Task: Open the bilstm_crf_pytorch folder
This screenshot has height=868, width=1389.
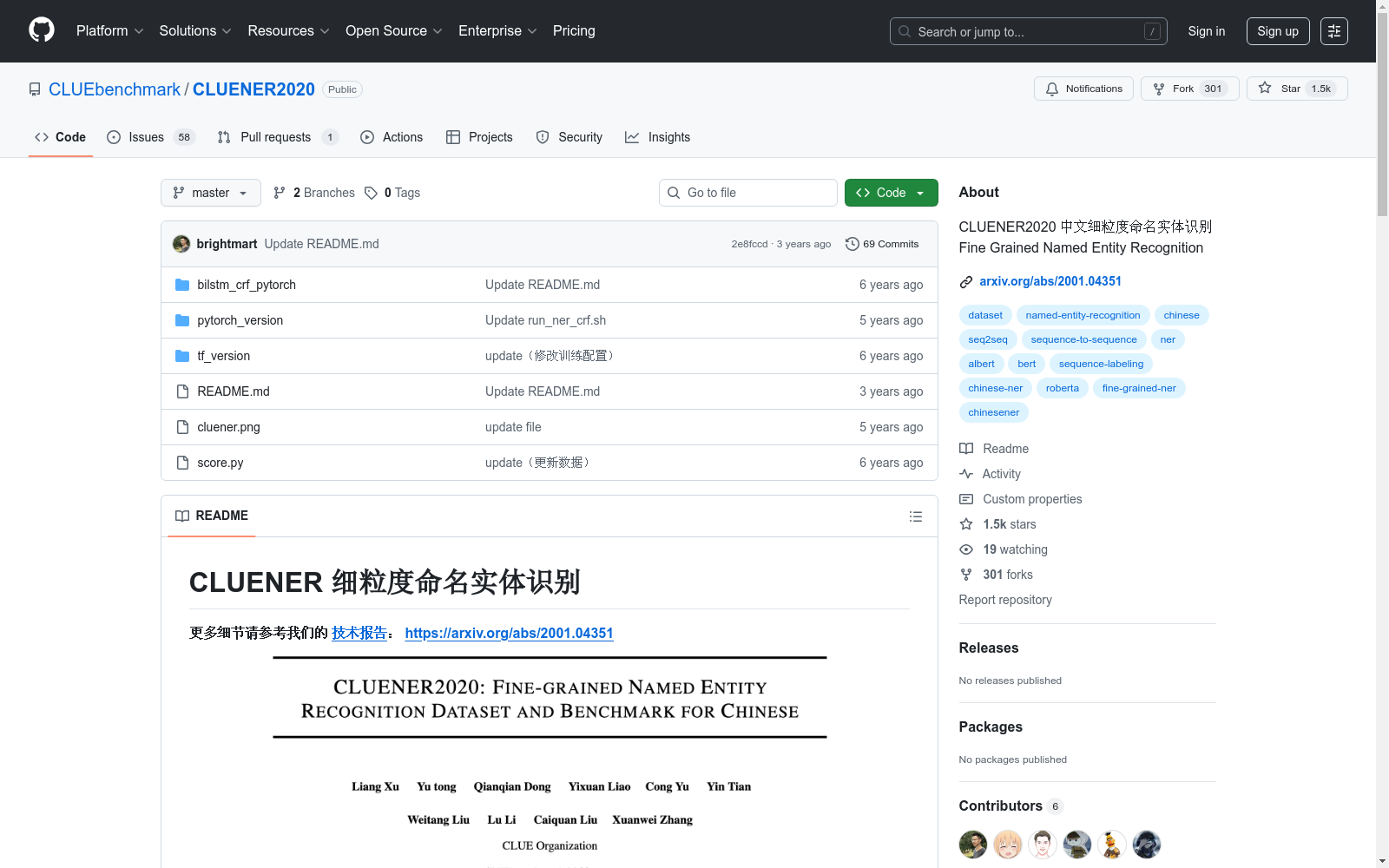Action: (x=246, y=284)
